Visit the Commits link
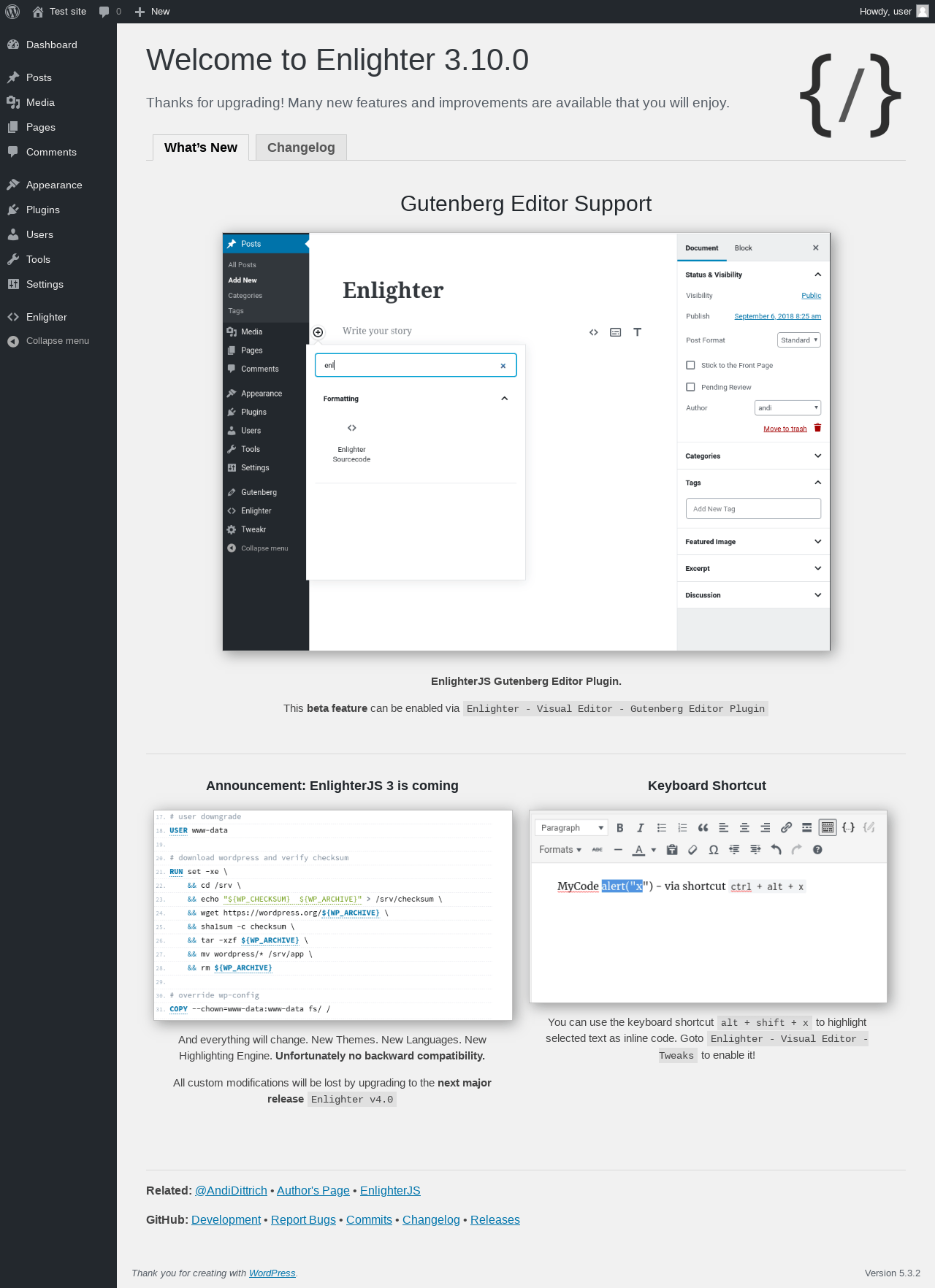Screen dimensions: 935x1288 pos(369,1219)
